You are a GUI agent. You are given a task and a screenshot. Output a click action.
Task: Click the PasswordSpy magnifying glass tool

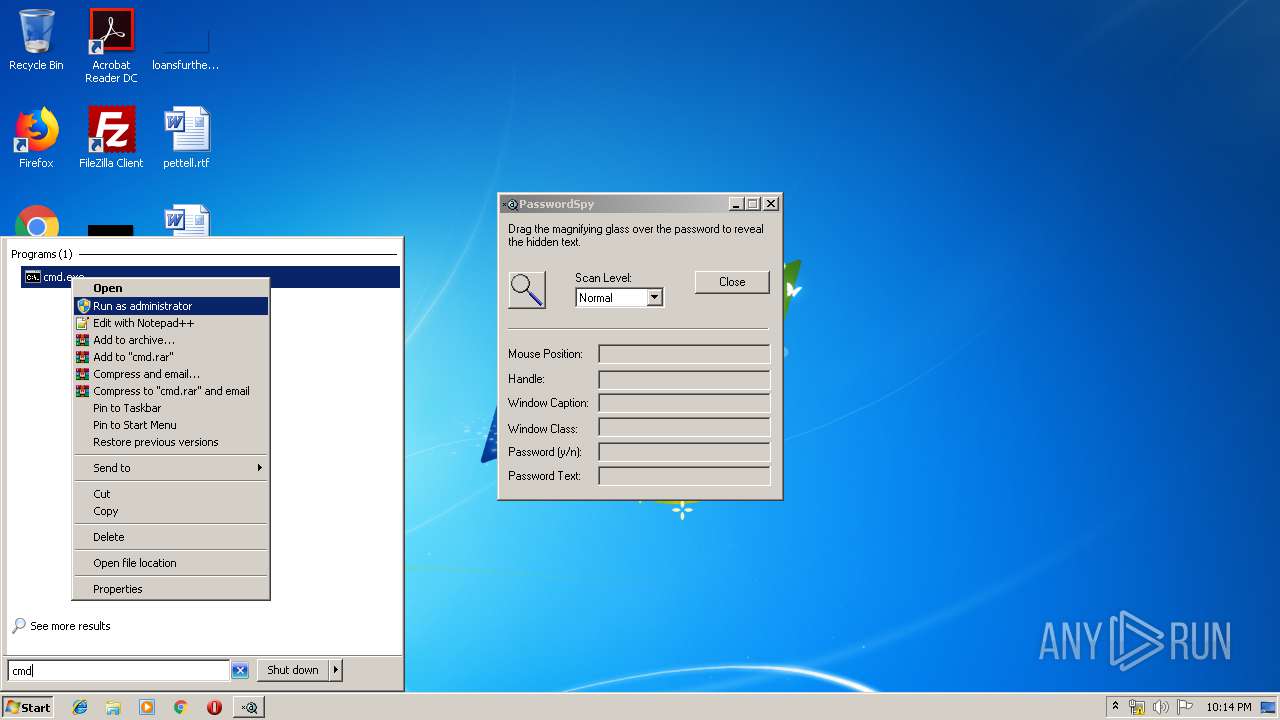click(527, 290)
